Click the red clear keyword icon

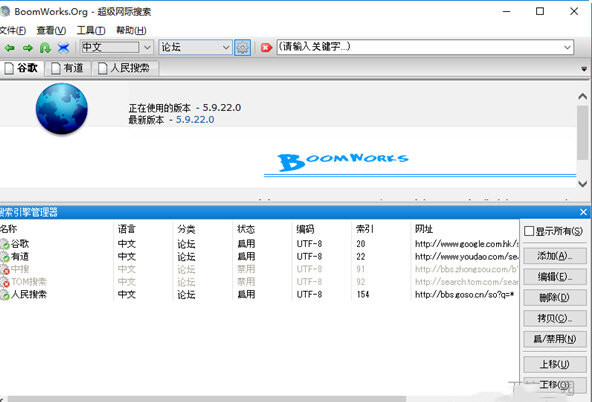(266, 48)
